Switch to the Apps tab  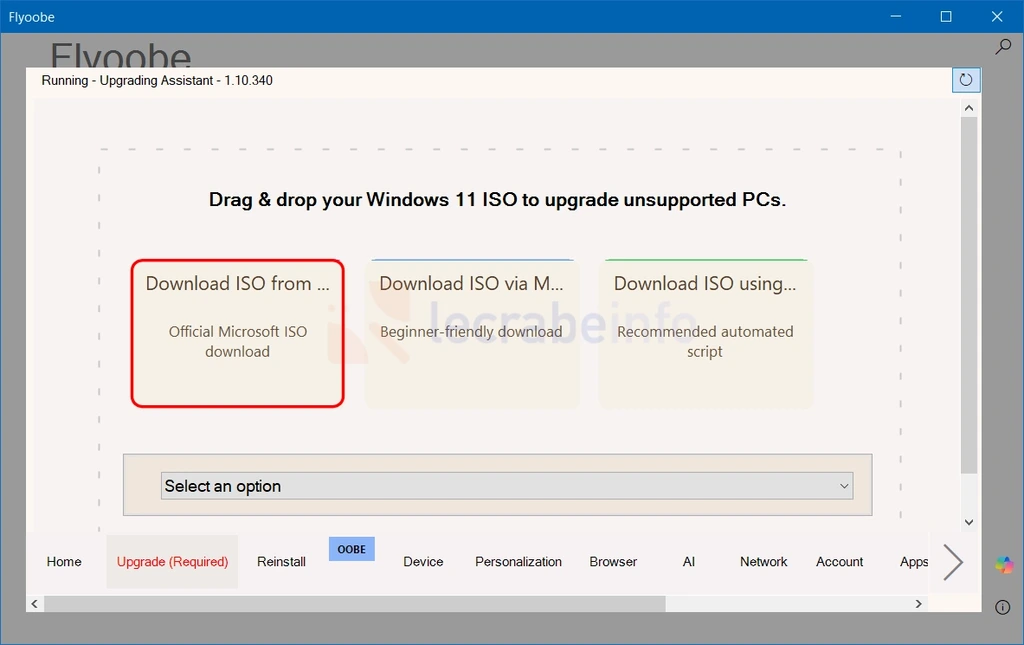coord(914,561)
